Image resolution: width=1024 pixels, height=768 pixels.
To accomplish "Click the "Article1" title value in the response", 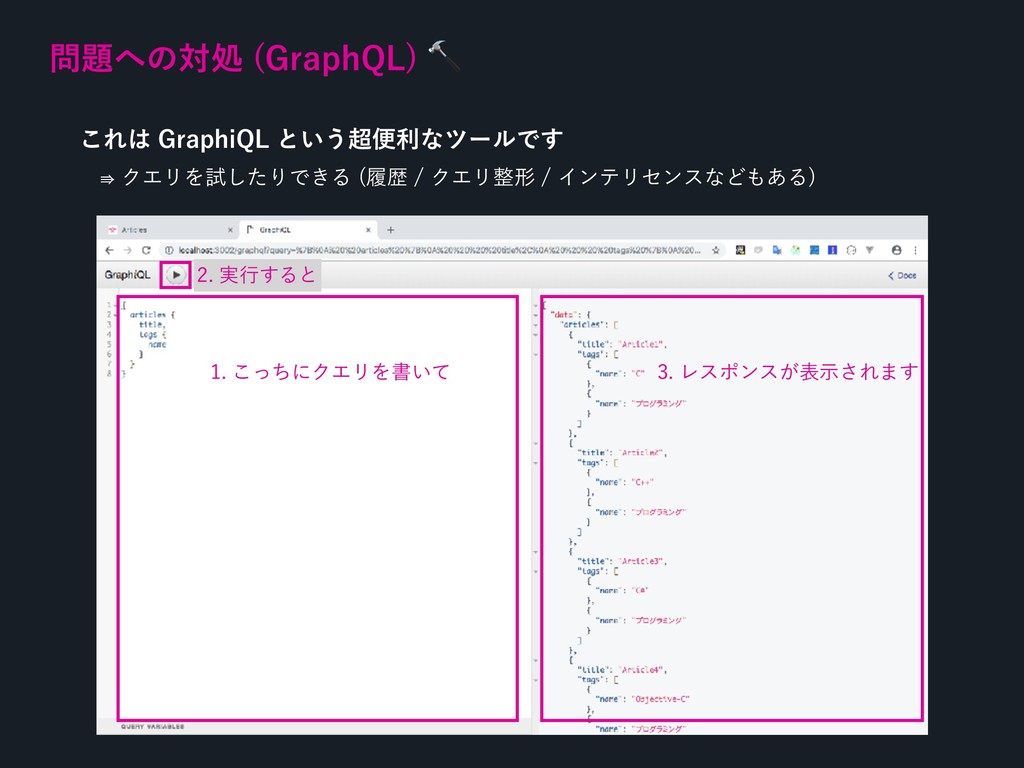I will click(643, 344).
